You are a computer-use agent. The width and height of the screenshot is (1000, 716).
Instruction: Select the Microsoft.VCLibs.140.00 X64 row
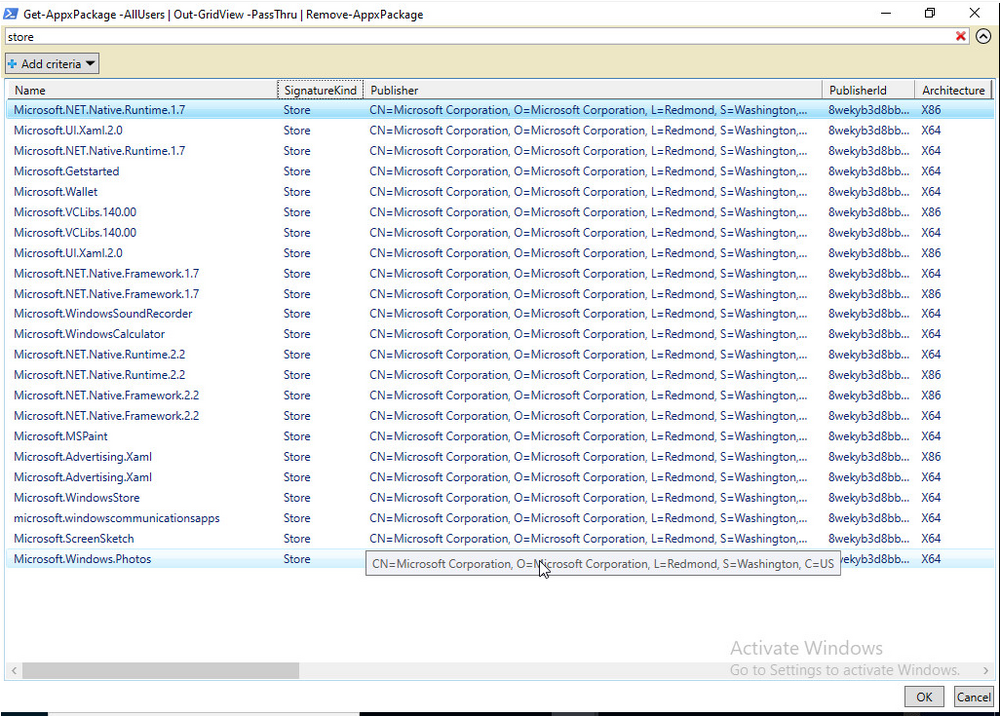[500, 232]
